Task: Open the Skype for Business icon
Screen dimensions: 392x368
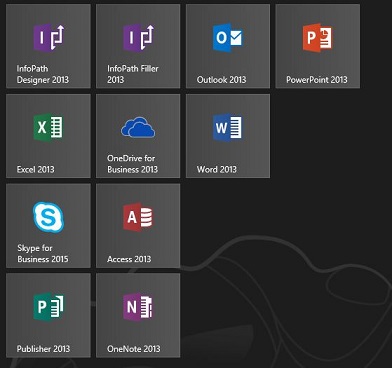Action: 49,217
